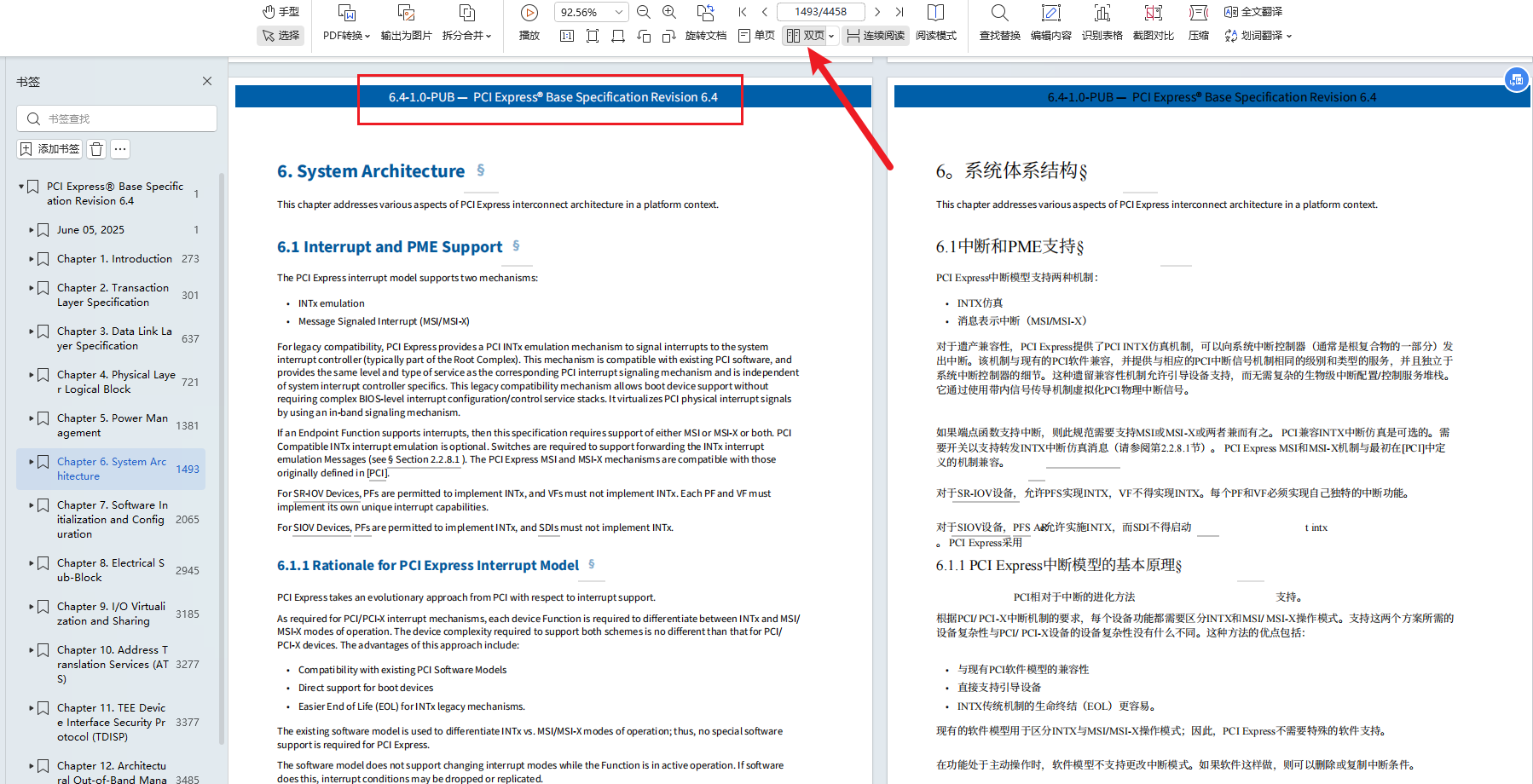Viewport: 1533px width, 784px height.
Task: Select Chapter 6. System Architecture bookmark
Action: tap(112, 469)
